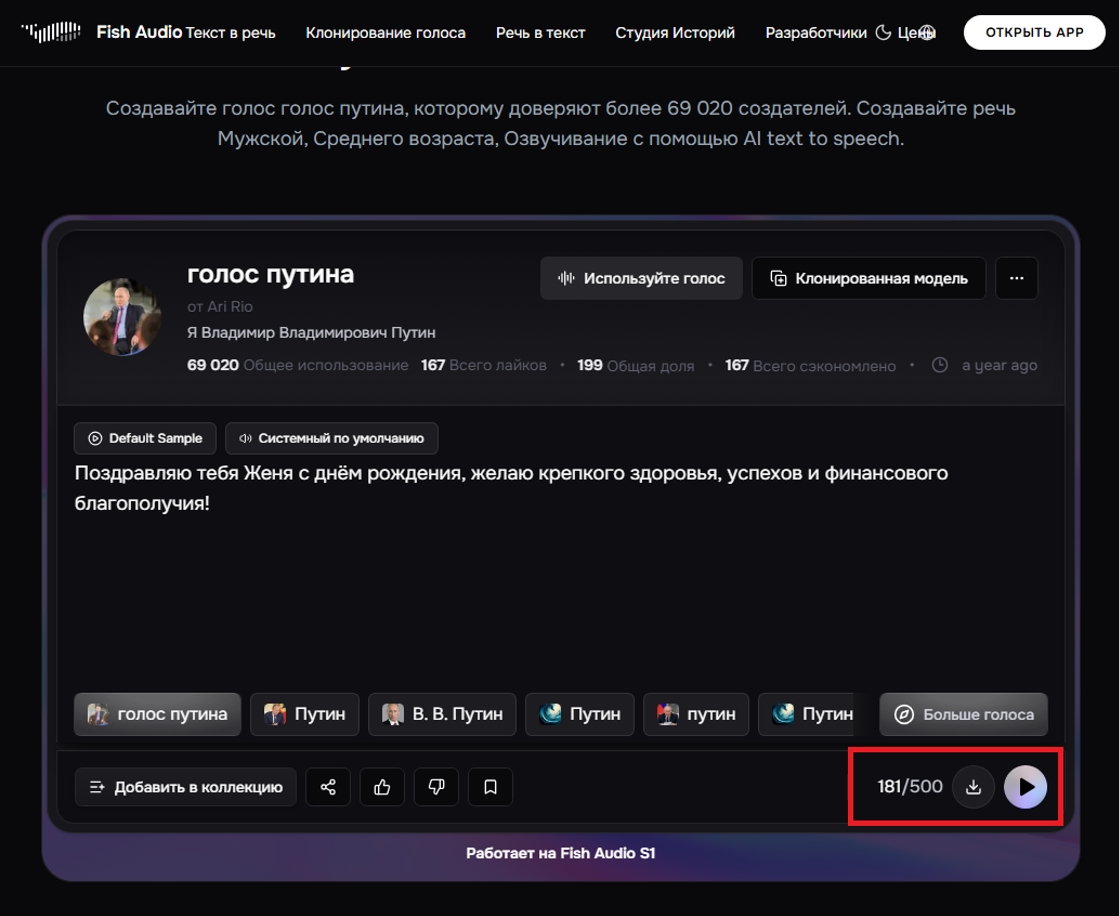Screen dimensions: 1119x916
Task: Open Студия Историй menu item
Action: (675, 33)
